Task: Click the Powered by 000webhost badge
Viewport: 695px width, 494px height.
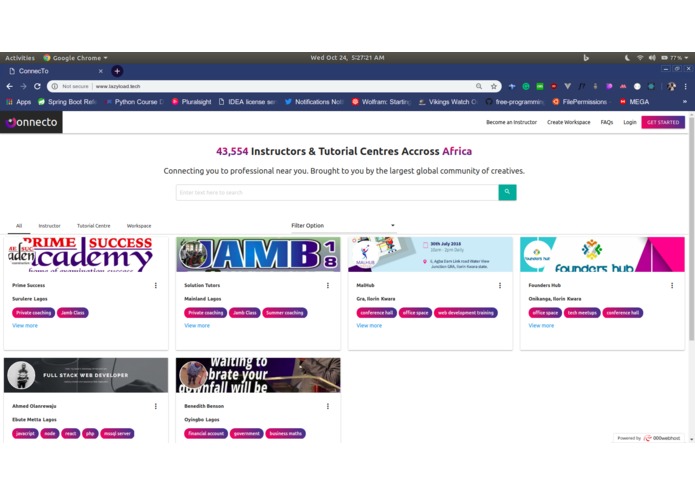Action: point(648,438)
